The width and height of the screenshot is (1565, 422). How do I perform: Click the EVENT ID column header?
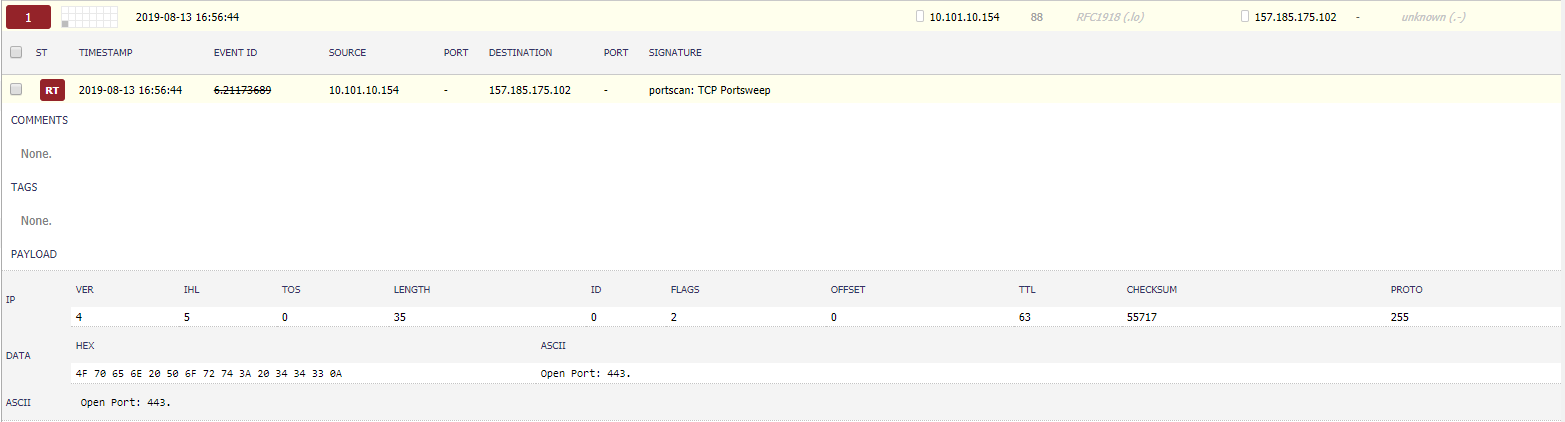pos(236,52)
